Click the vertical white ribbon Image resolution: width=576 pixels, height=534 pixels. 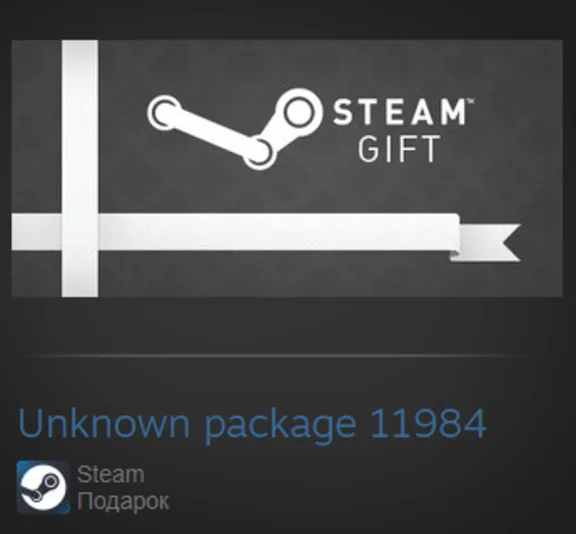coord(80,169)
